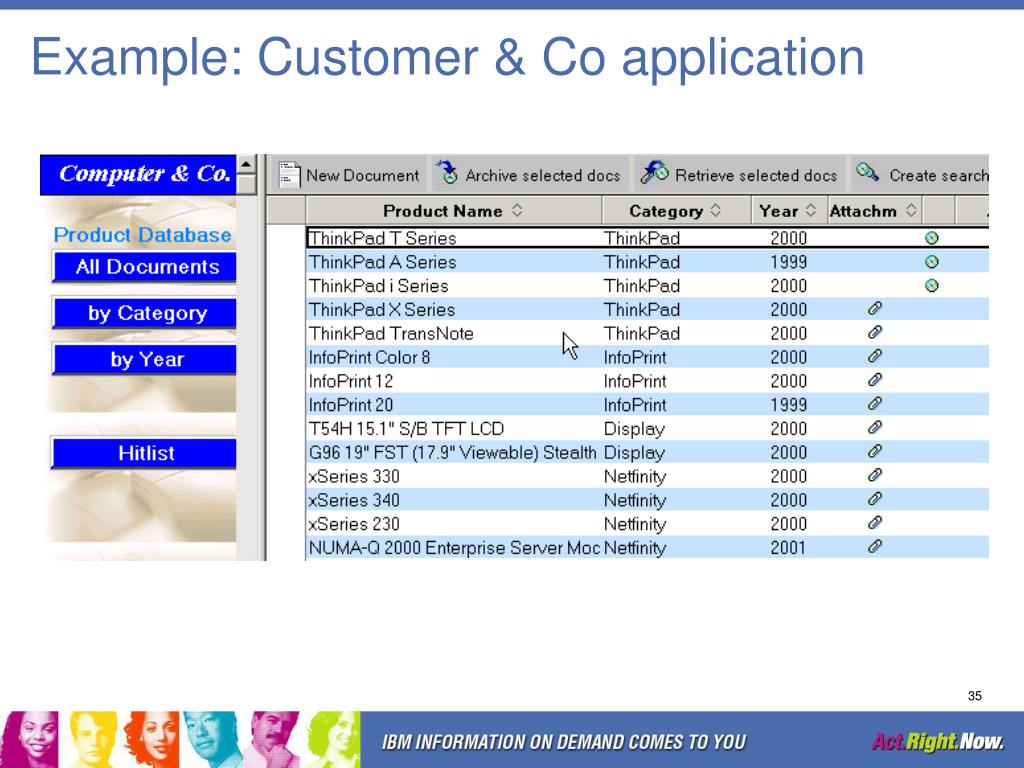
Task: Click year 1999 in the InfoPrint 20 row
Action: click(x=788, y=405)
